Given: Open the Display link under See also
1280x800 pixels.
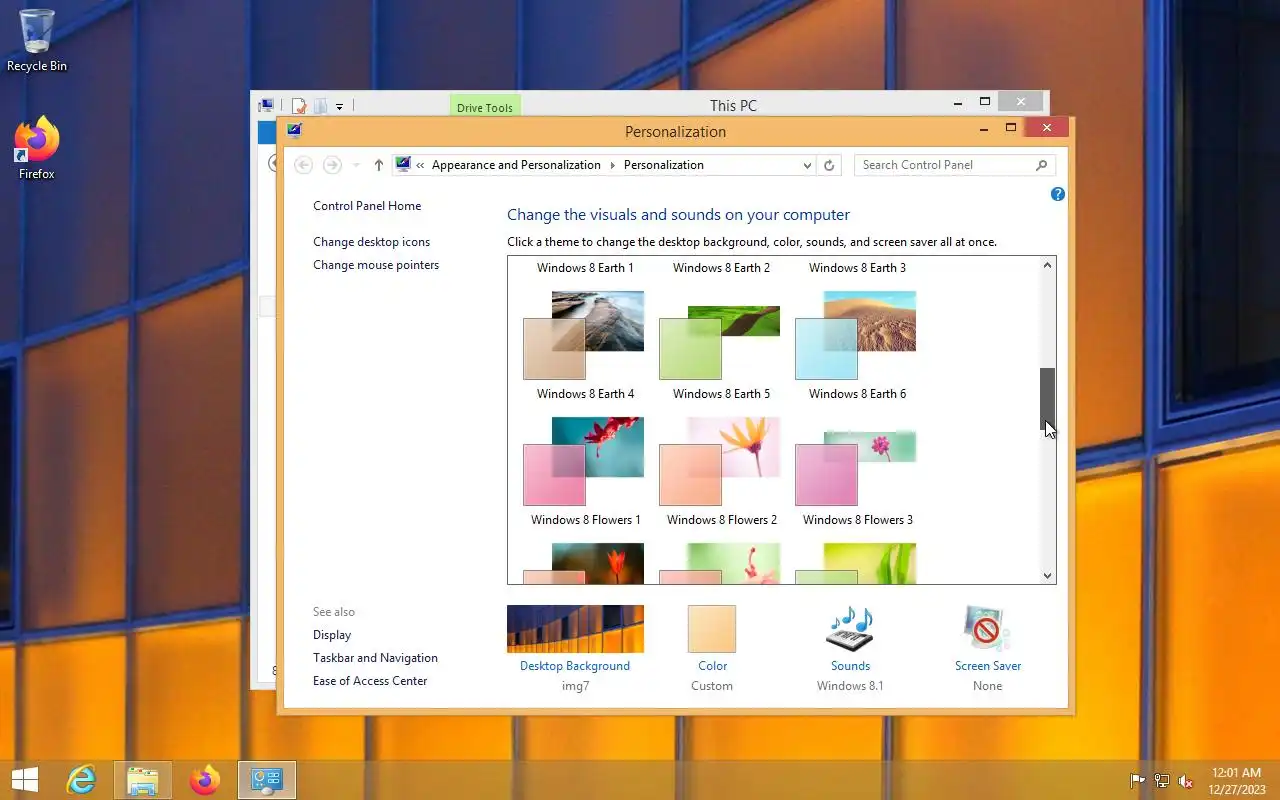Looking at the screenshot, I should pos(332,635).
